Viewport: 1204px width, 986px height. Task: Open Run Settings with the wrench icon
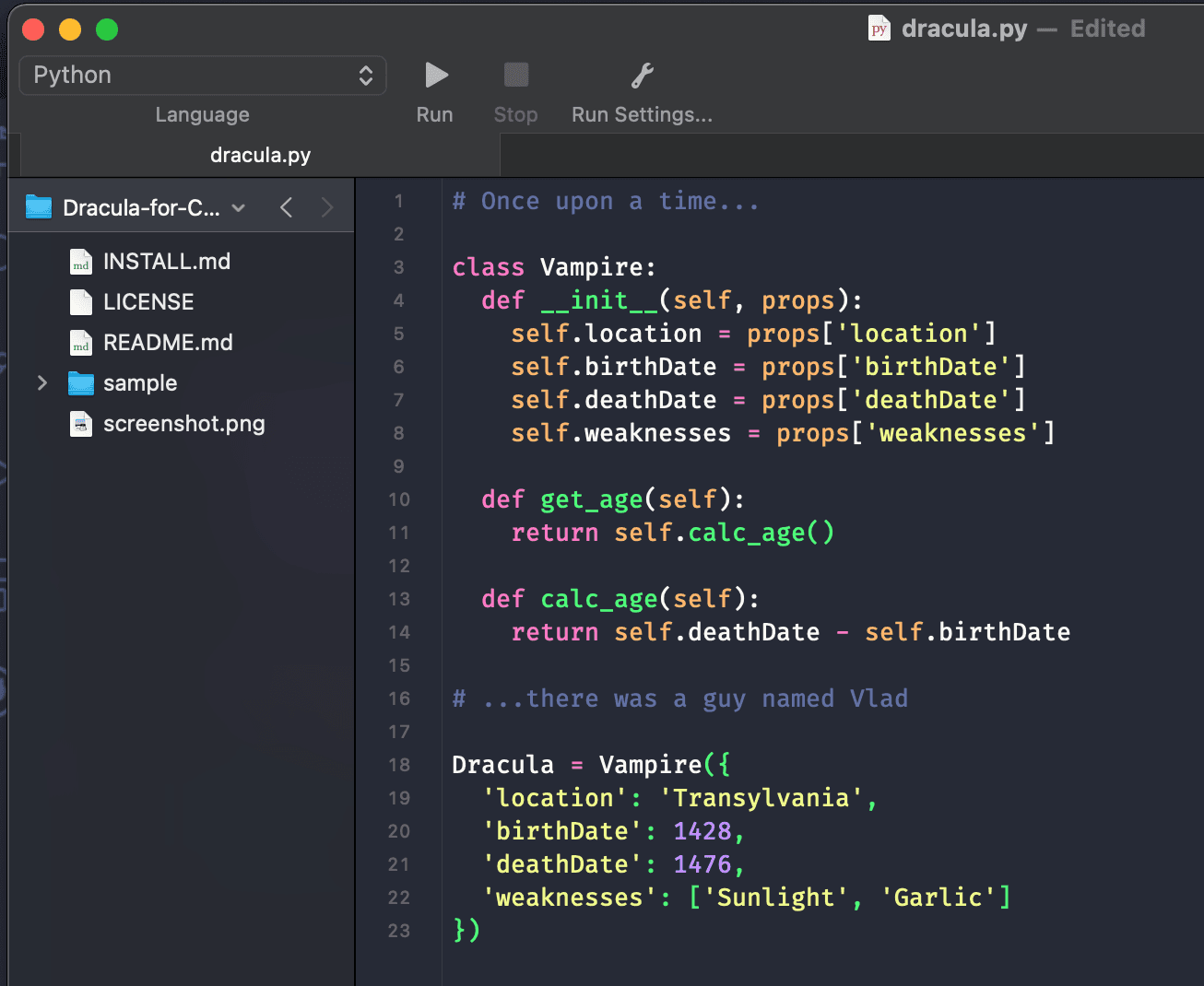642,75
